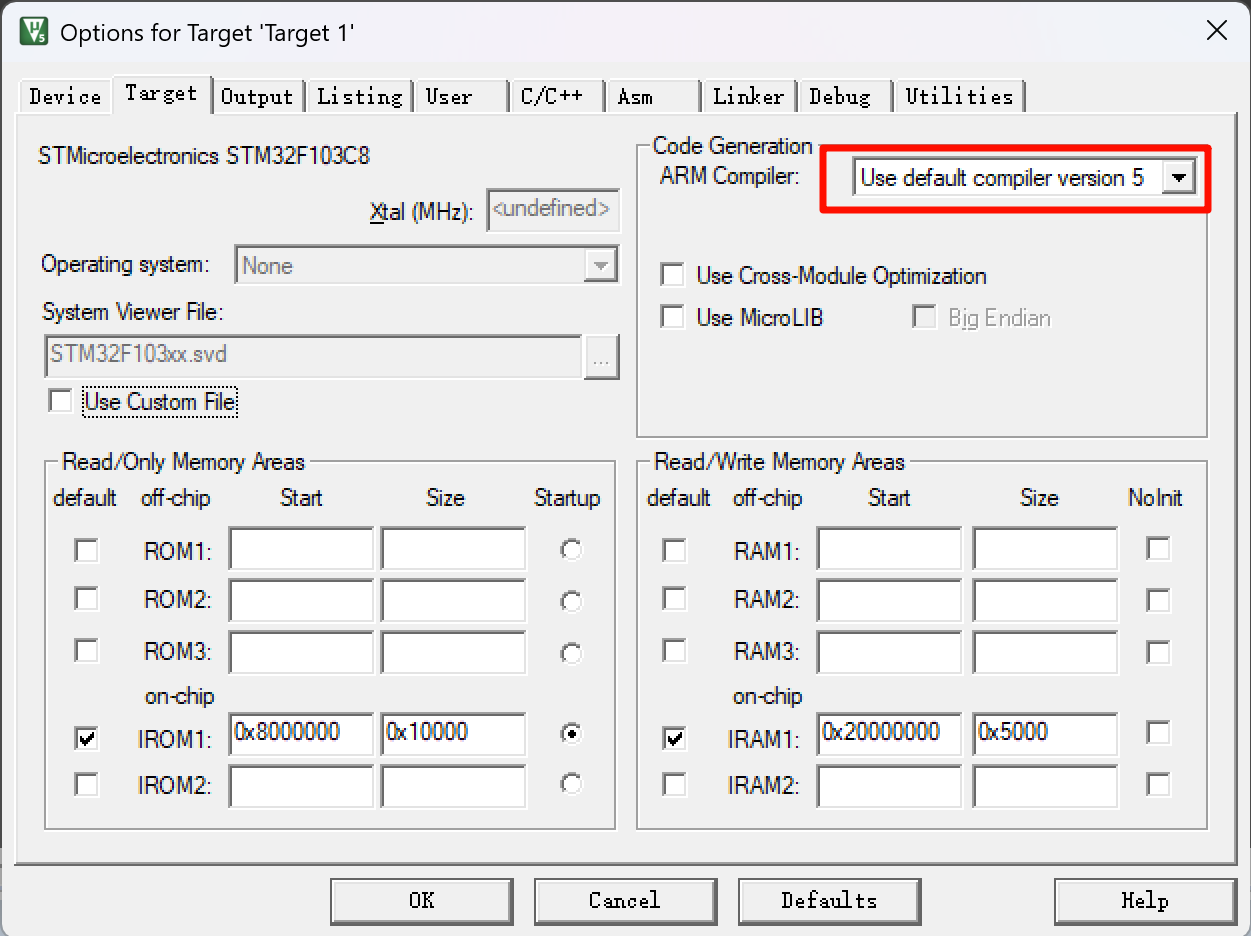The height and width of the screenshot is (936, 1251).
Task: Click the IRAM1 Size input field
Action: tap(1044, 733)
